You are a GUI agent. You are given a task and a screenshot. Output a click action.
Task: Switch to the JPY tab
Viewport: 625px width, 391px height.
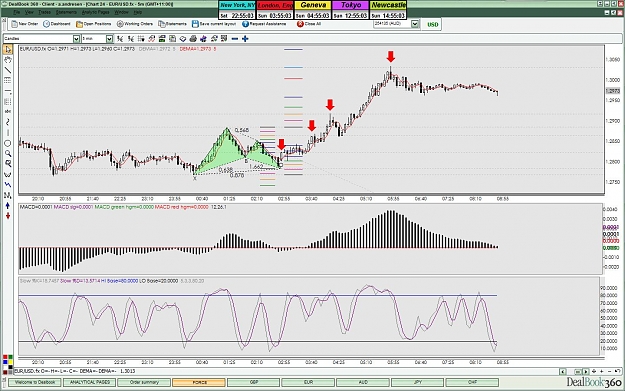pos(417,382)
